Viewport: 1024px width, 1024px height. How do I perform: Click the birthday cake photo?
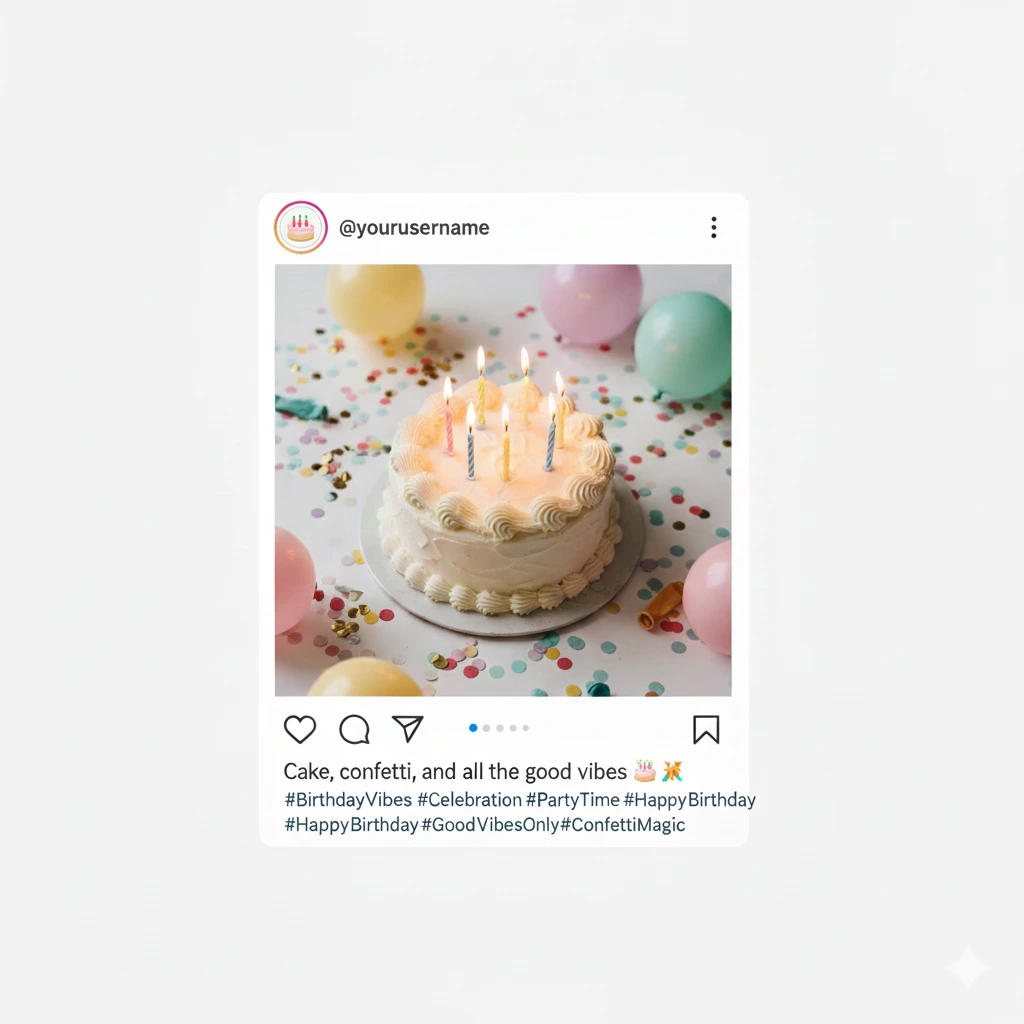point(503,480)
